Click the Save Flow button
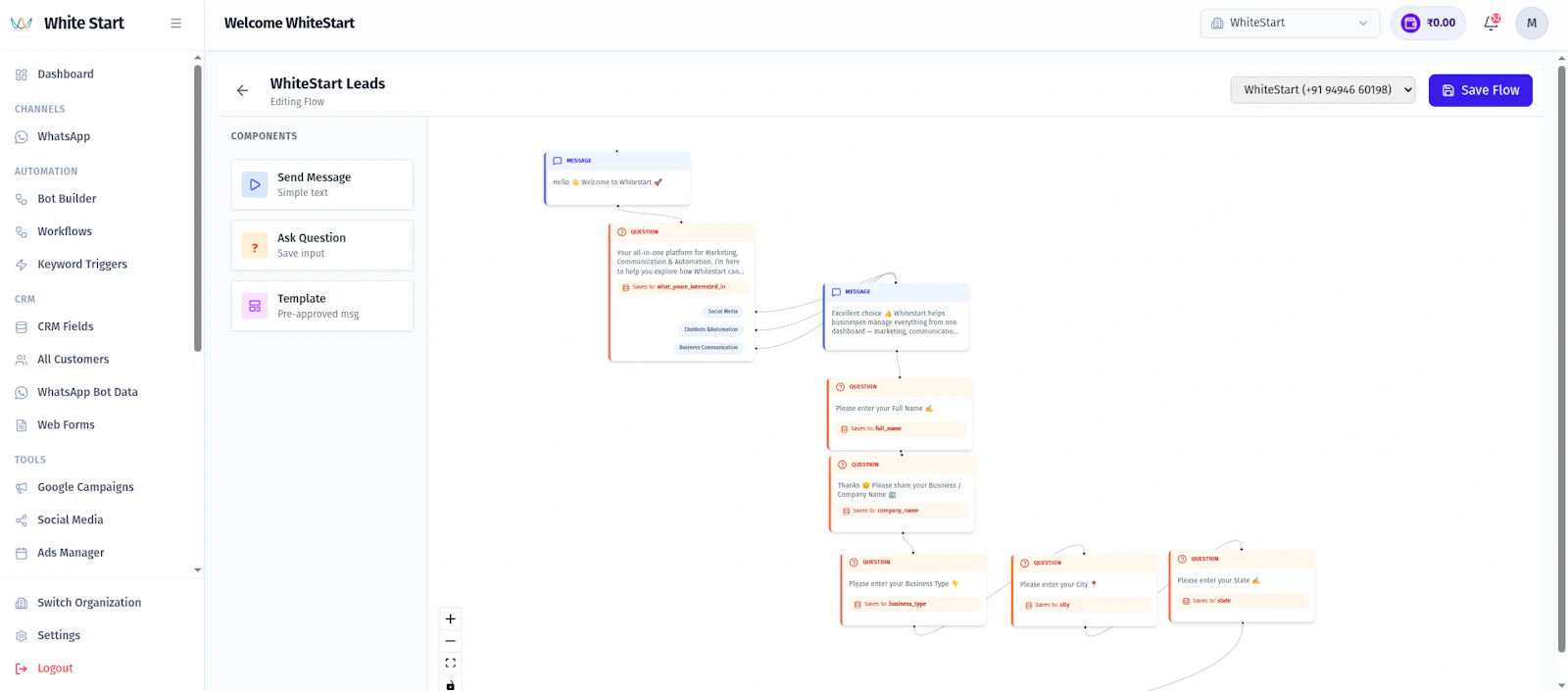This screenshot has width=1568, height=691. tap(1480, 90)
